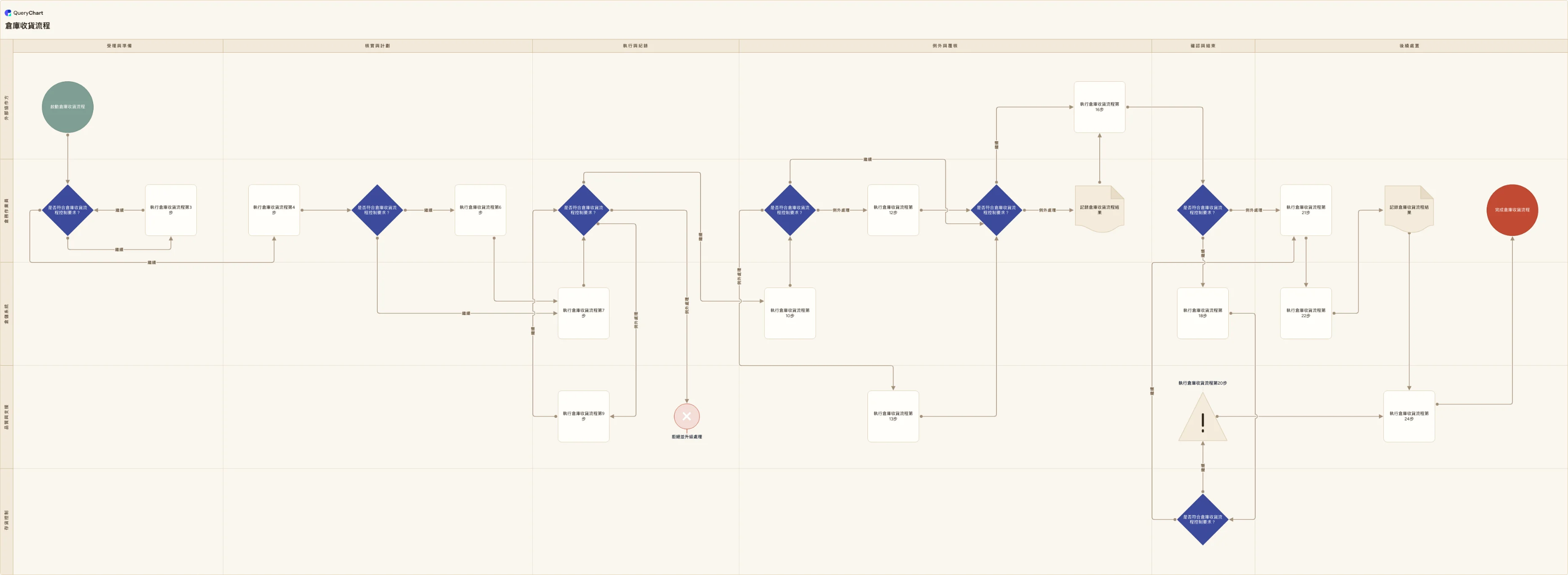Click the 倉庫收貨流程 chart title
The height and width of the screenshot is (575, 1568).
click(27, 26)
